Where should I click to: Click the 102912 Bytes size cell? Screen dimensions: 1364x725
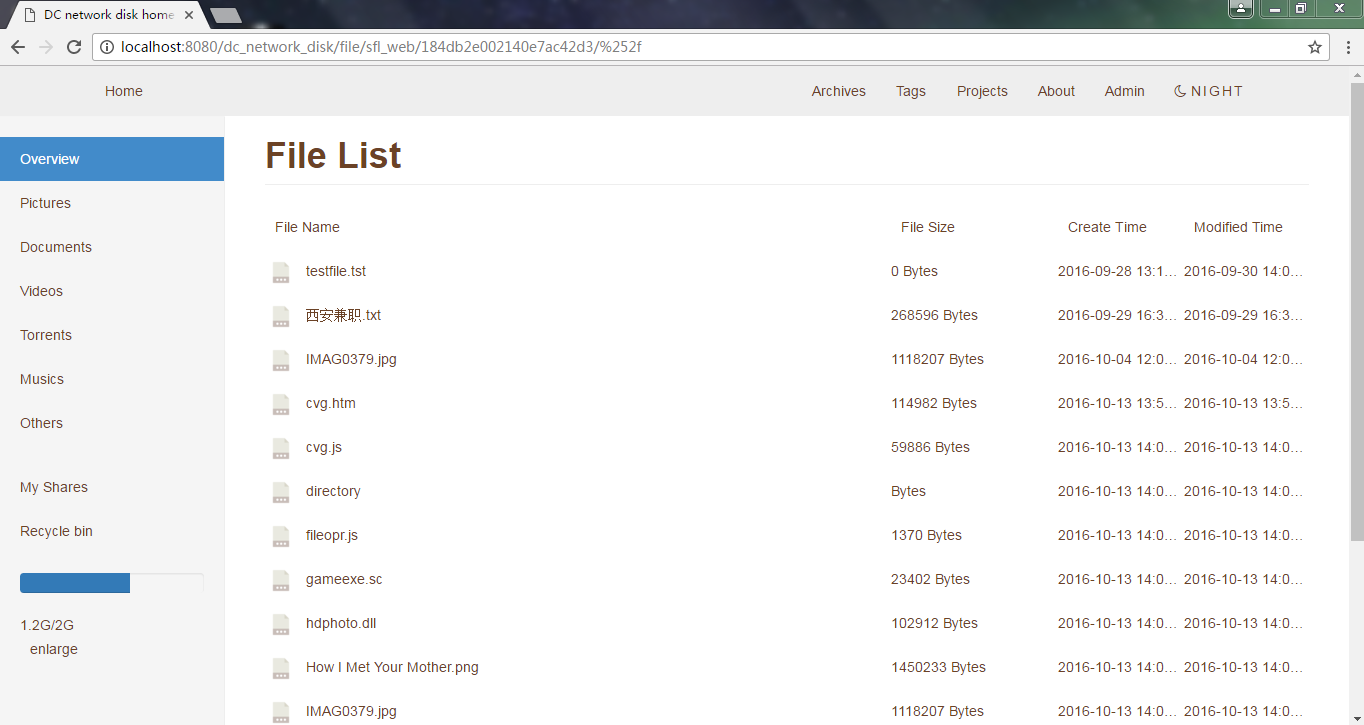pos(934,623)
